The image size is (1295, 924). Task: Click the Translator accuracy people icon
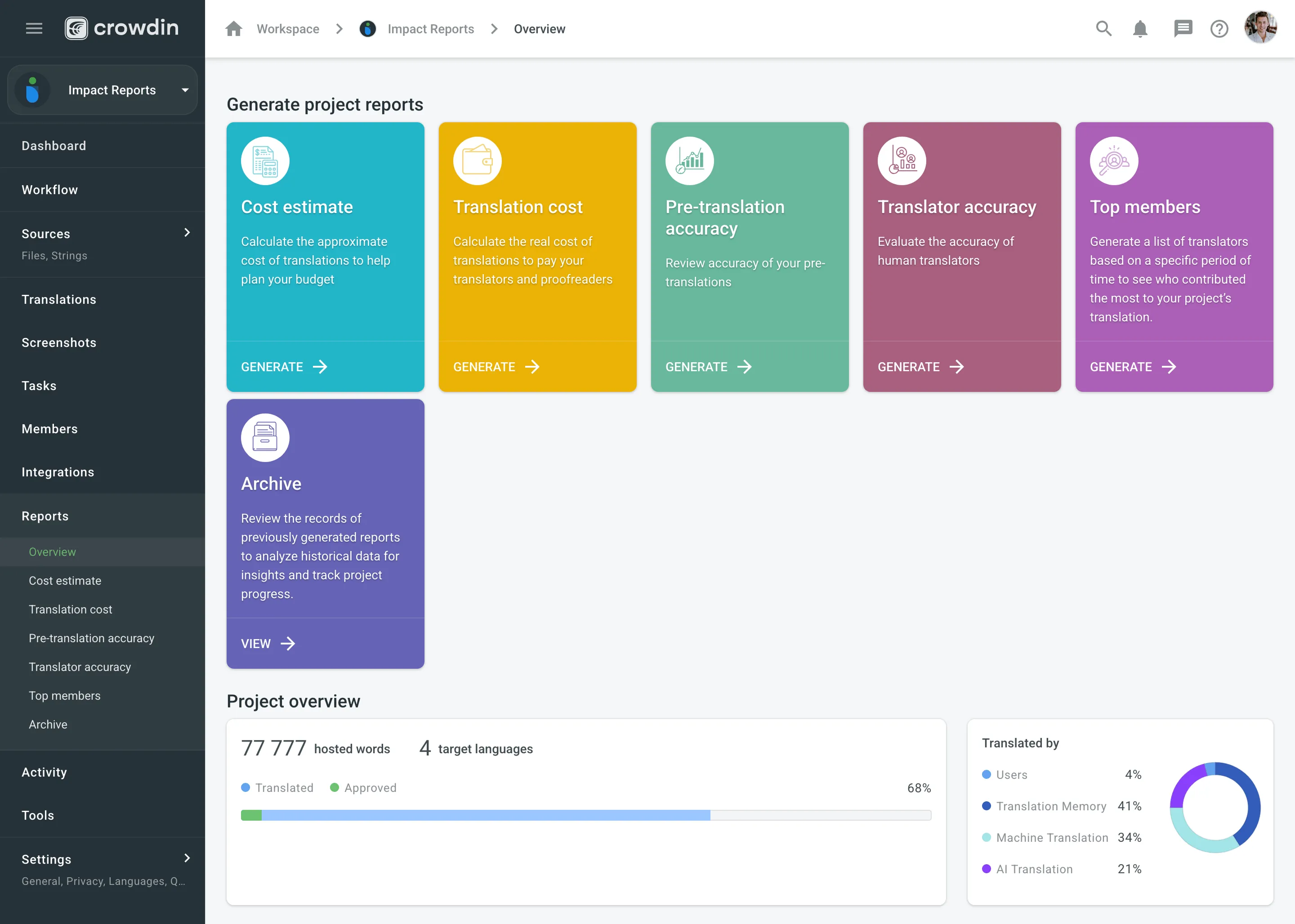pyautogui.click(x=901, y=160)
